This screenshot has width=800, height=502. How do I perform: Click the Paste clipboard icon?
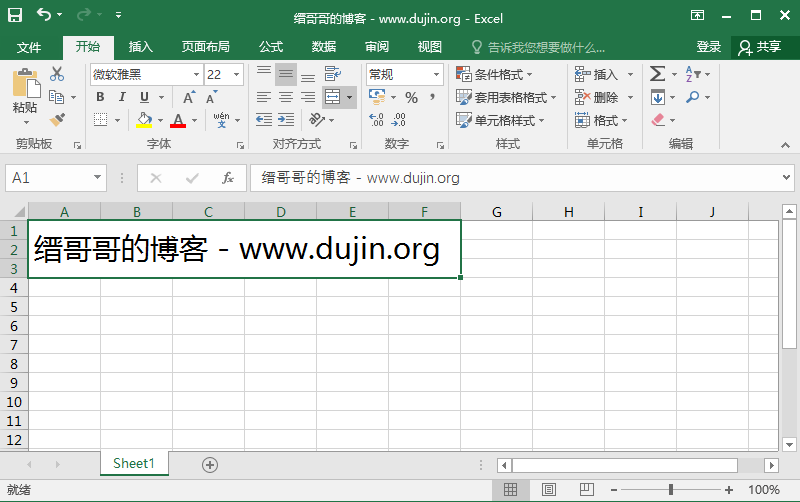click(x=26, y=83)
